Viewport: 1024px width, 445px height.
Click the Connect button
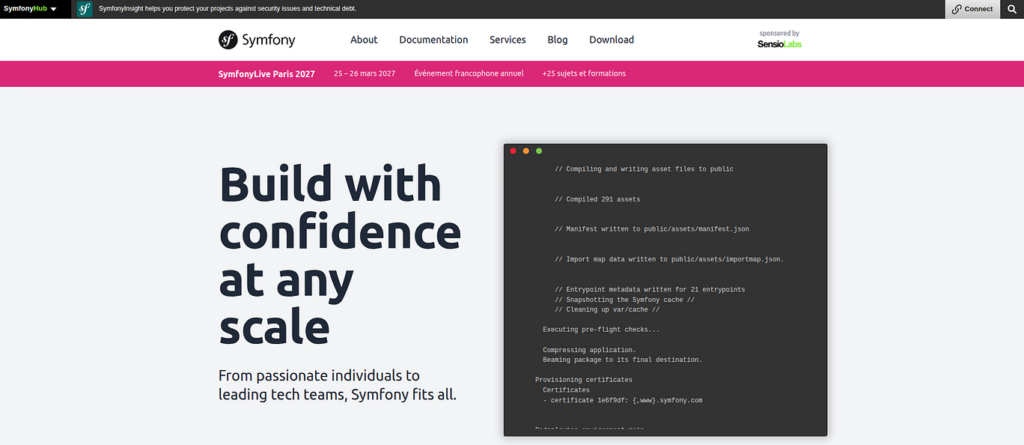(972, 9)
